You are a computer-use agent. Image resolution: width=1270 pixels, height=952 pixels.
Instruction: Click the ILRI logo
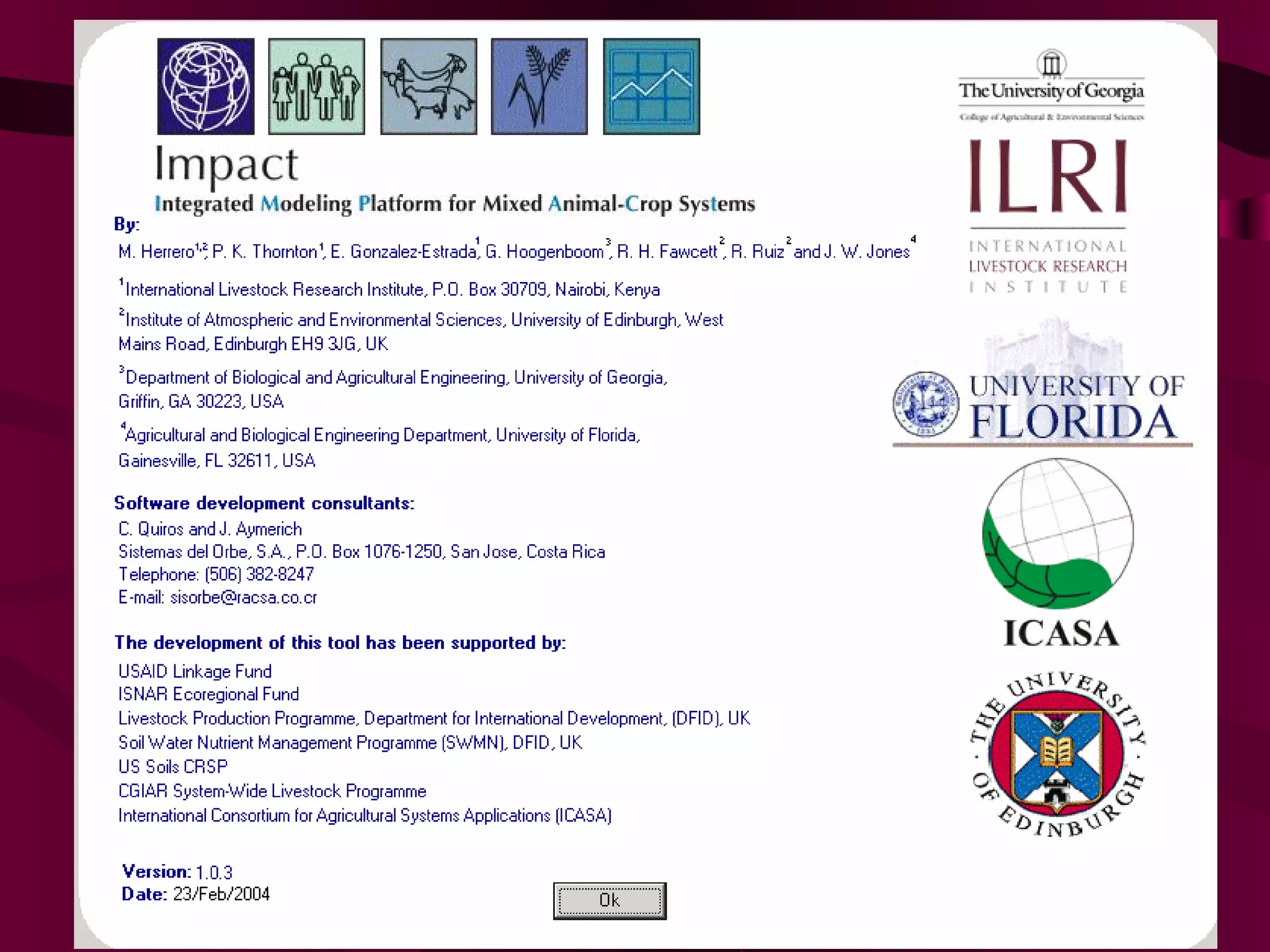pyautogui.click(x=1048, y=214)
